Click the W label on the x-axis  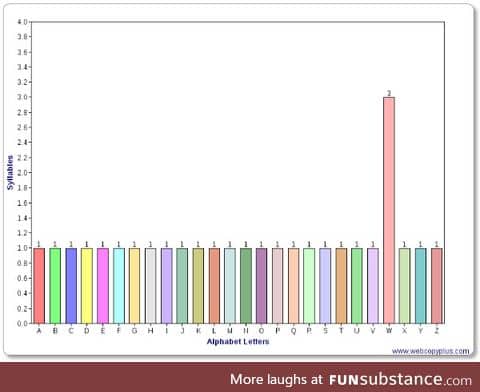[389, 331]
